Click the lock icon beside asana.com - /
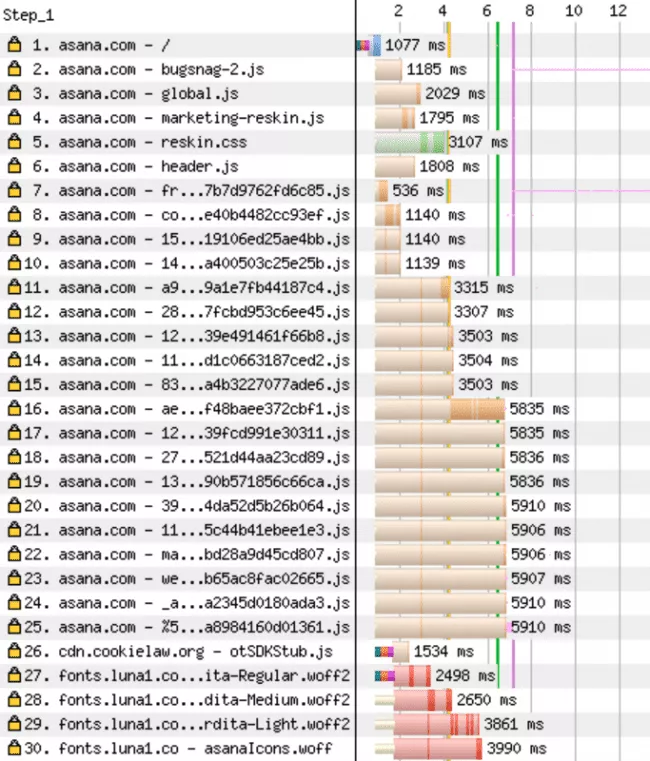The height and width of the screenshot is (761, 650). click(14, 46)
